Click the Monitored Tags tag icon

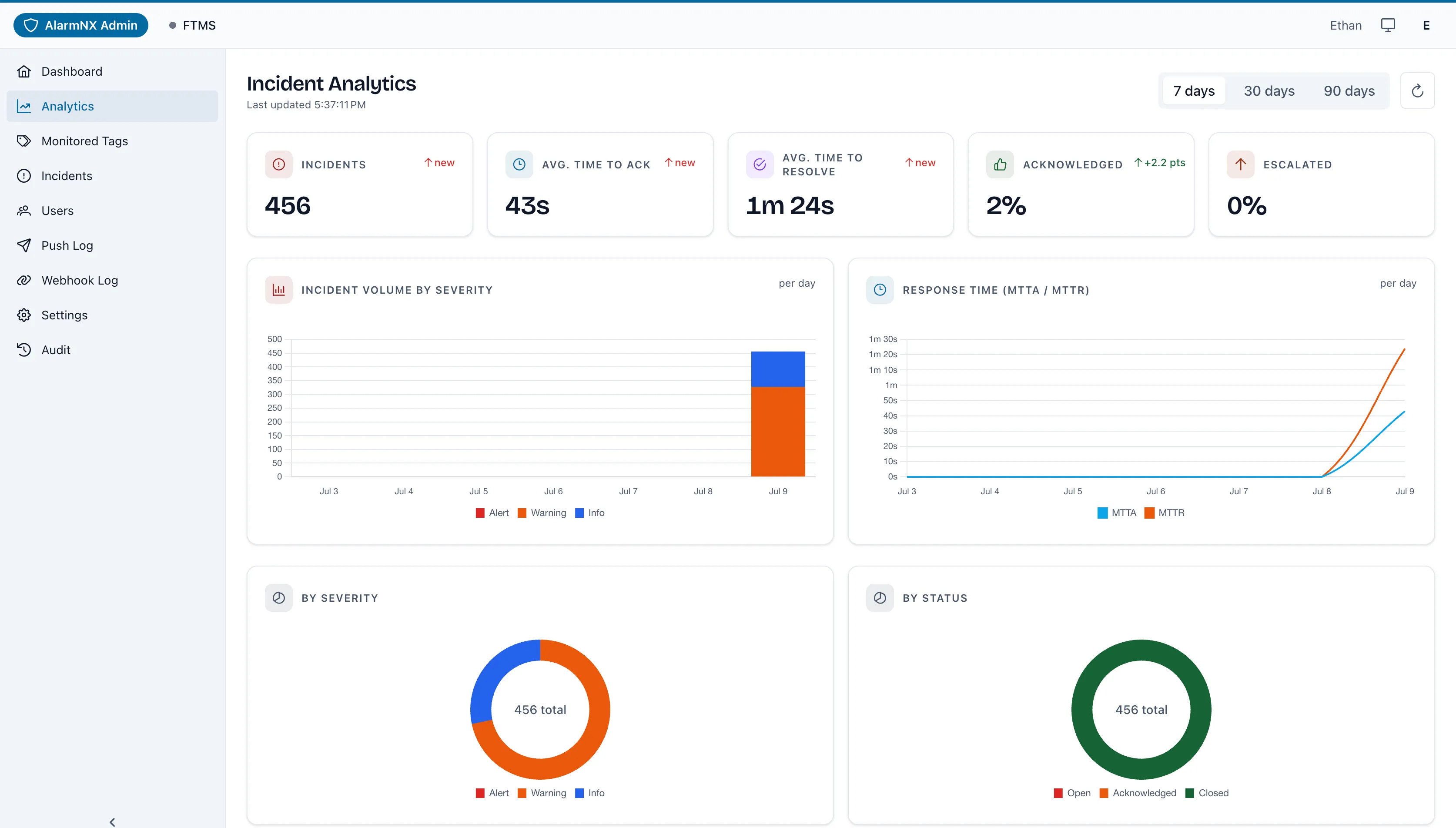24,141
